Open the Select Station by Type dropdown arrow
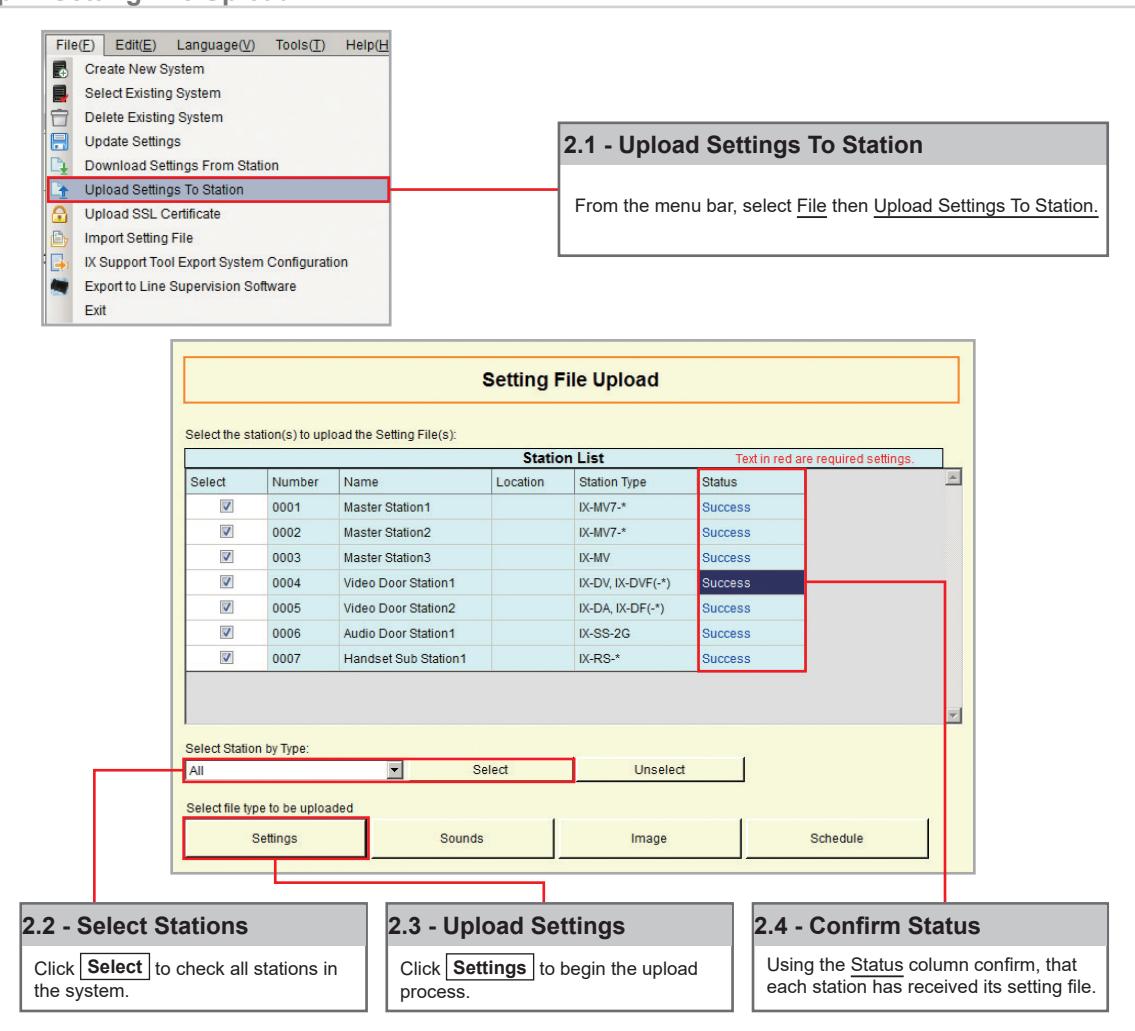 pyautogui.click(x=394, y=770)
